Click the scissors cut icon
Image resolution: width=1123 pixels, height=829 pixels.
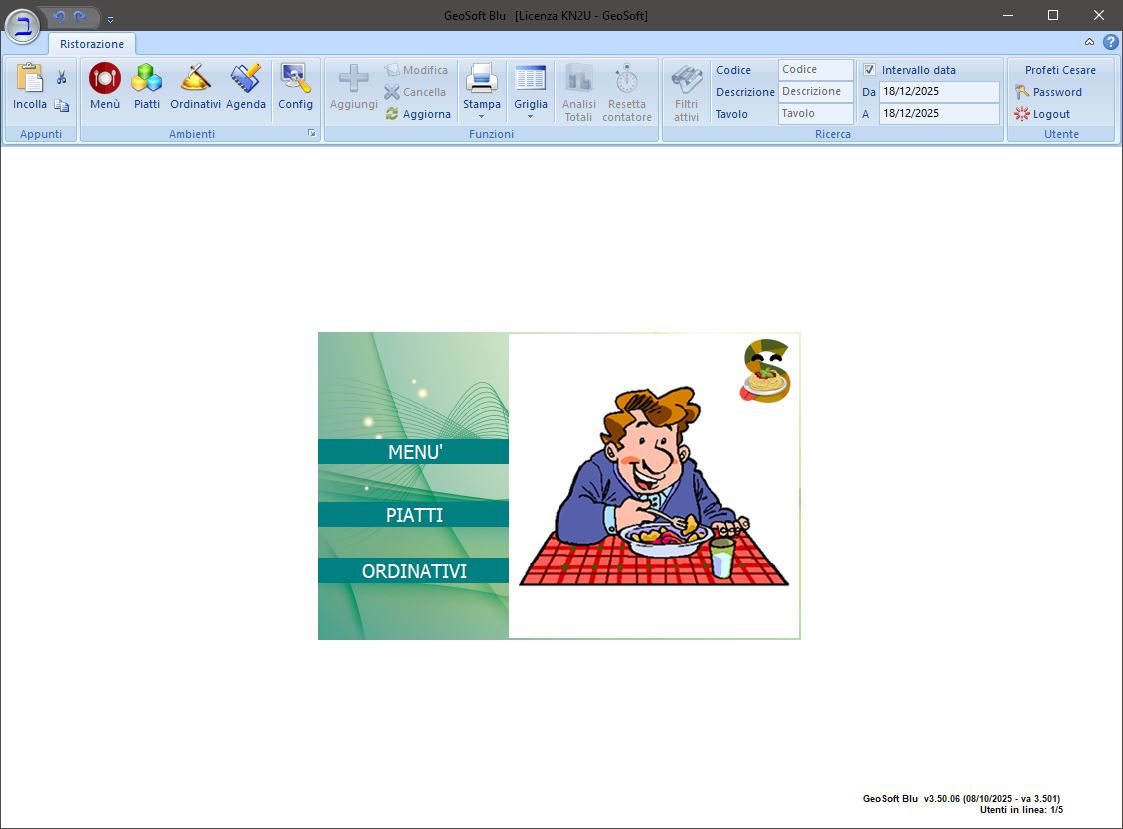62,77
